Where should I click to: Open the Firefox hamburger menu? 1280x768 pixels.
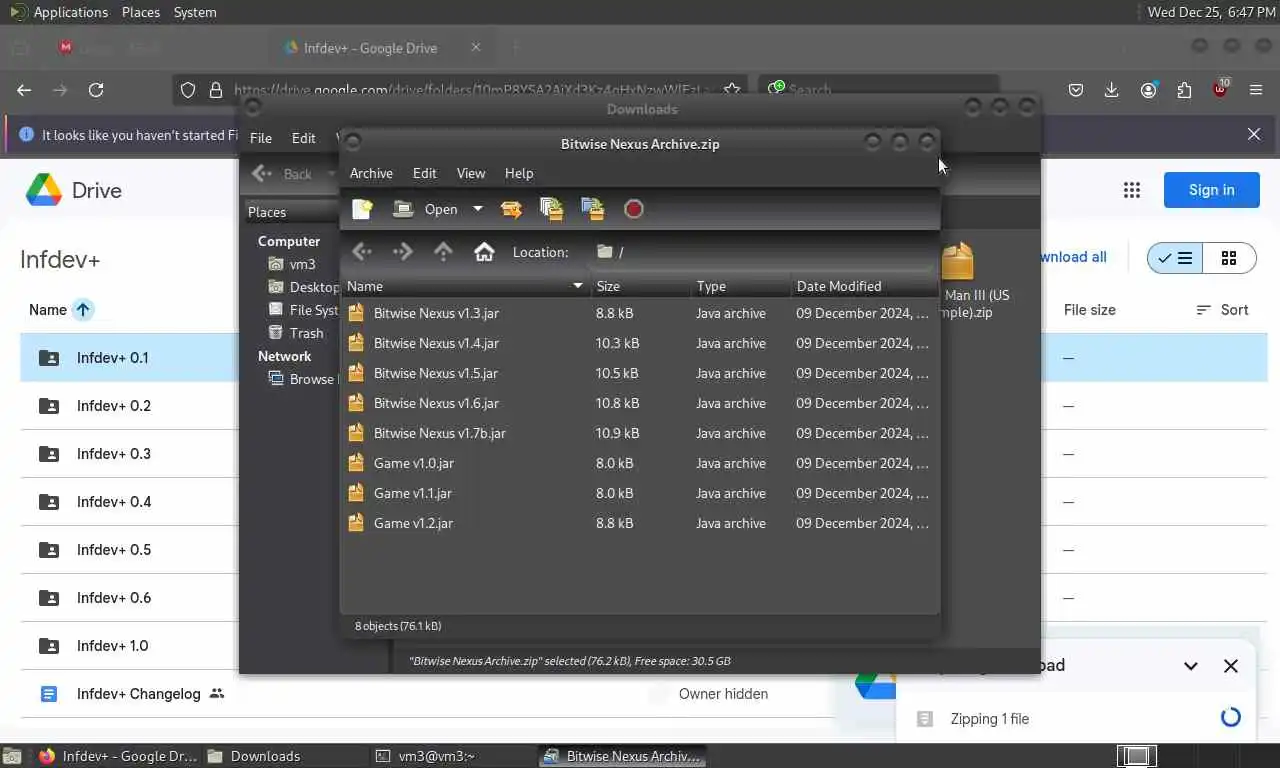click(1256, 90)
